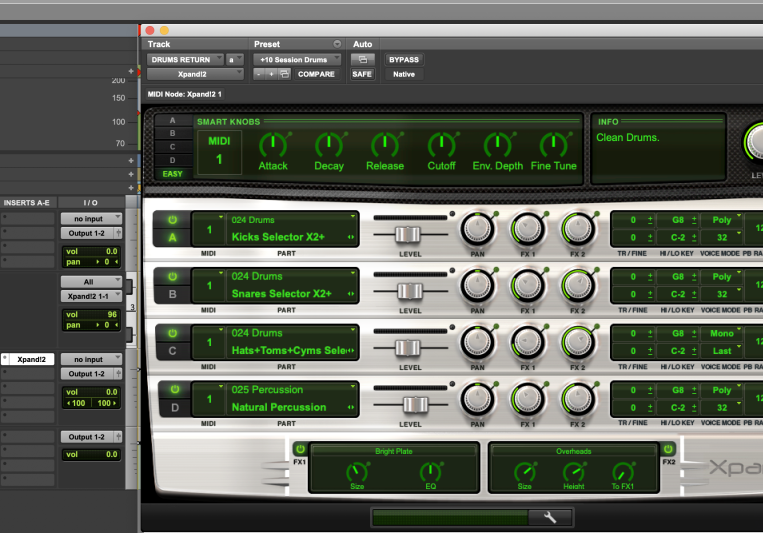Select smart knobs tab A
The image size is (763, 533).
(x=172, y=120)
